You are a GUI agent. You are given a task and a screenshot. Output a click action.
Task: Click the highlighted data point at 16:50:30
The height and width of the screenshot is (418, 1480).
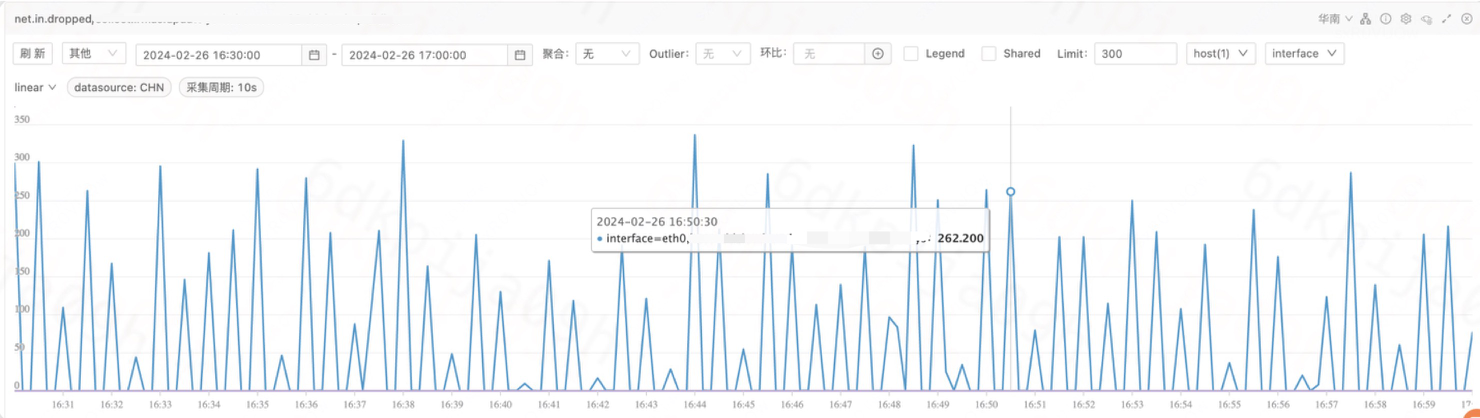pyautogui.click(x=1011, y=192)
